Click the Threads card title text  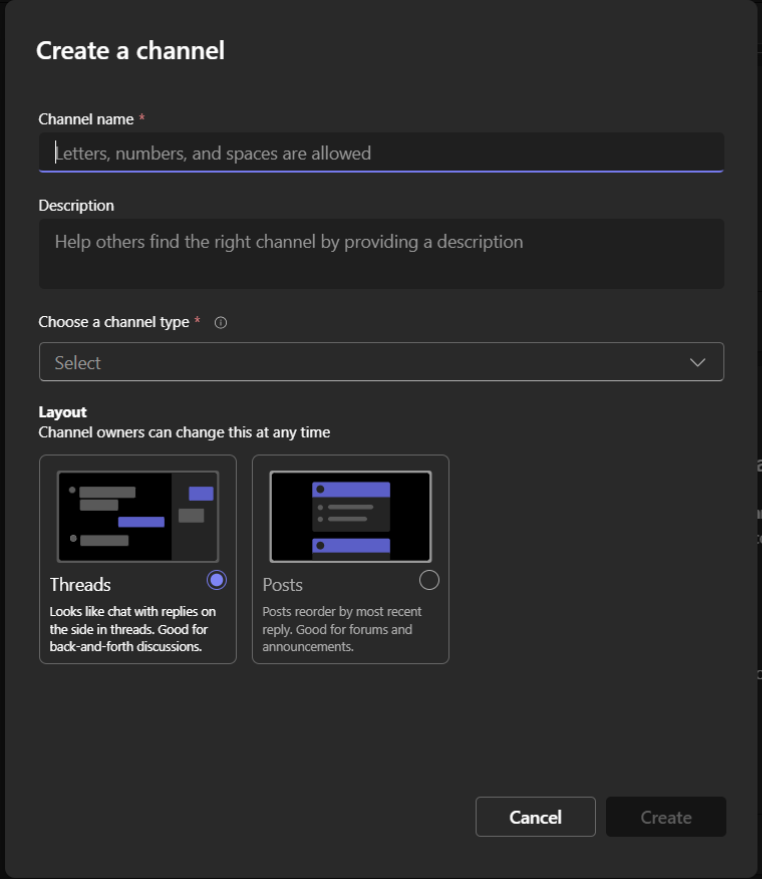(x=81, y=585)
